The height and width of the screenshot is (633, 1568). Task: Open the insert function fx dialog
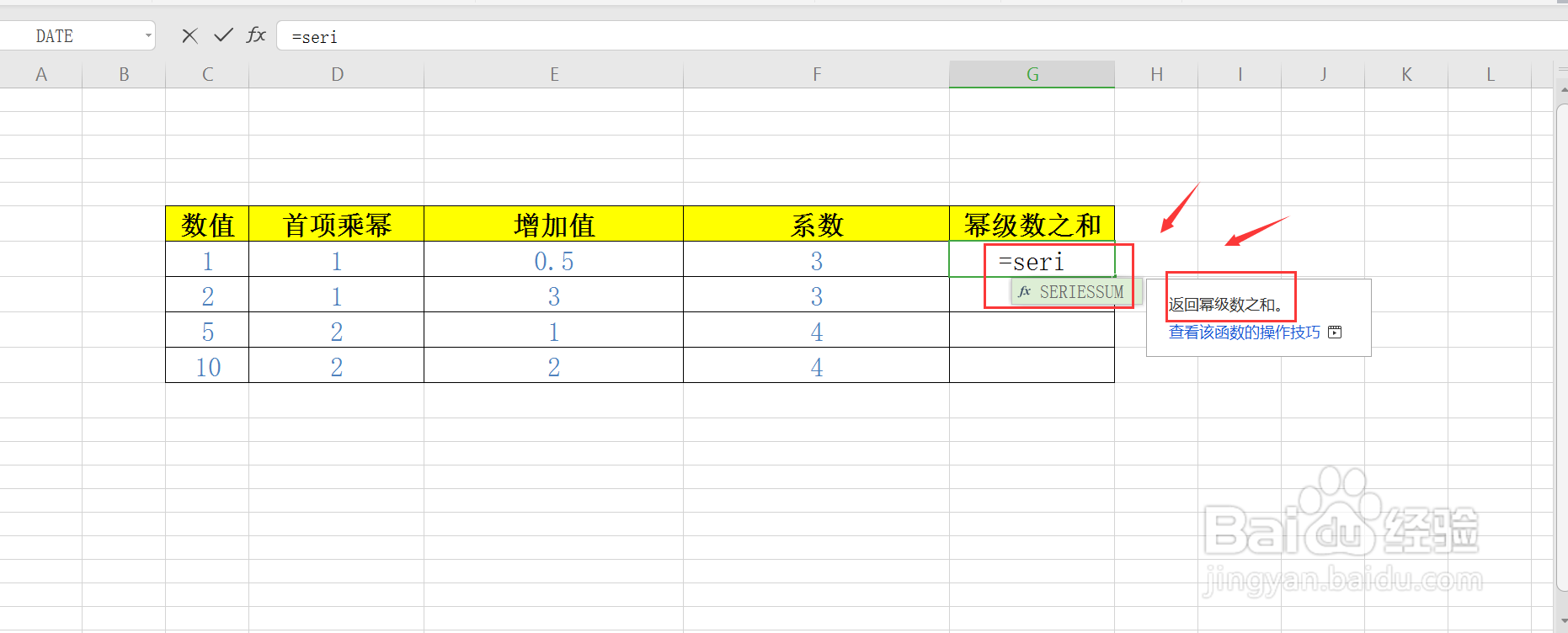pyautogui.click(x=256, y=35)
